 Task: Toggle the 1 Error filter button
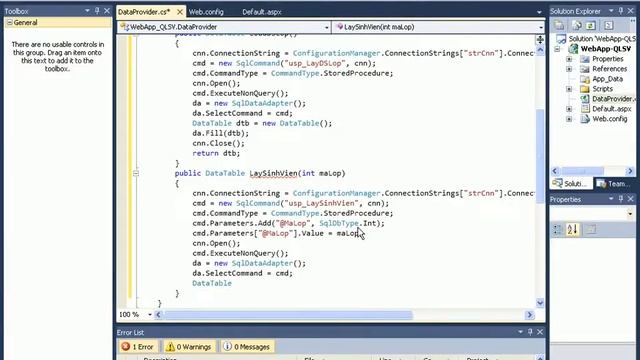click(138, 347)
